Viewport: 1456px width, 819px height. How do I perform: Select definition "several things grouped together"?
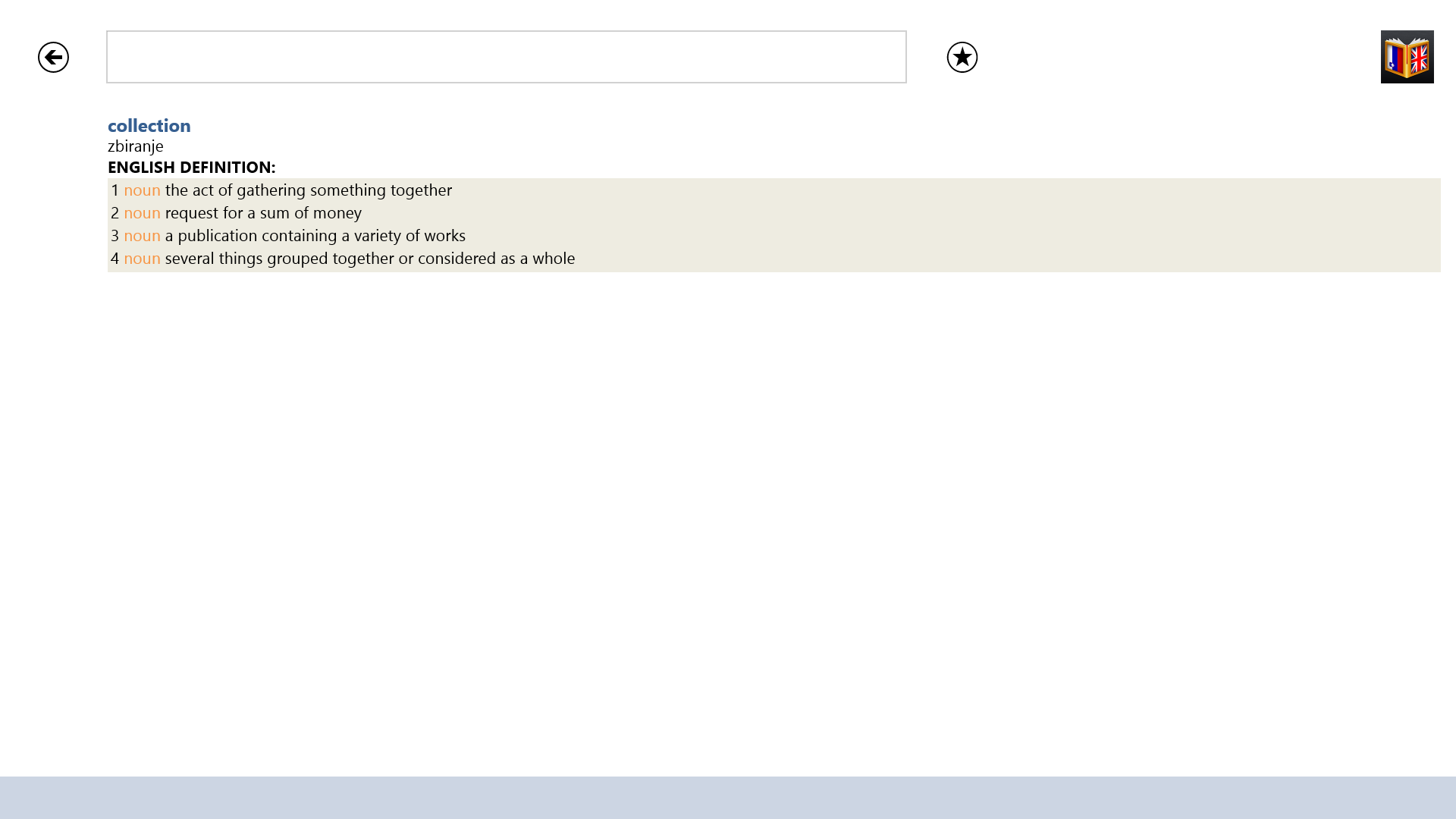(369, 259)
